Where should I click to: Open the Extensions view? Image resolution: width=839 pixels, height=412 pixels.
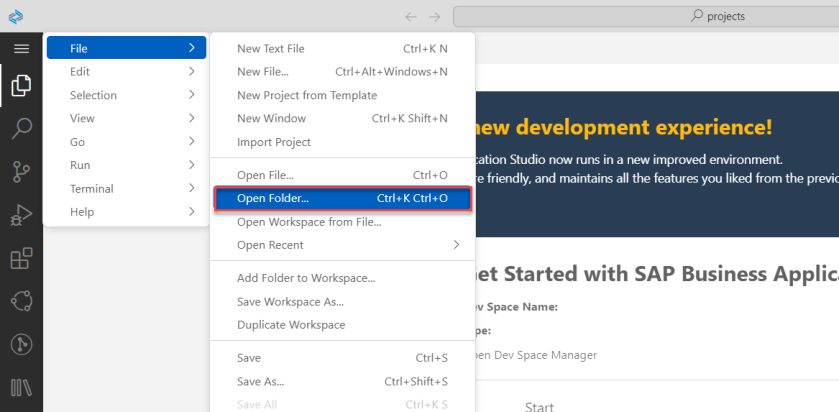coord(21,258)
